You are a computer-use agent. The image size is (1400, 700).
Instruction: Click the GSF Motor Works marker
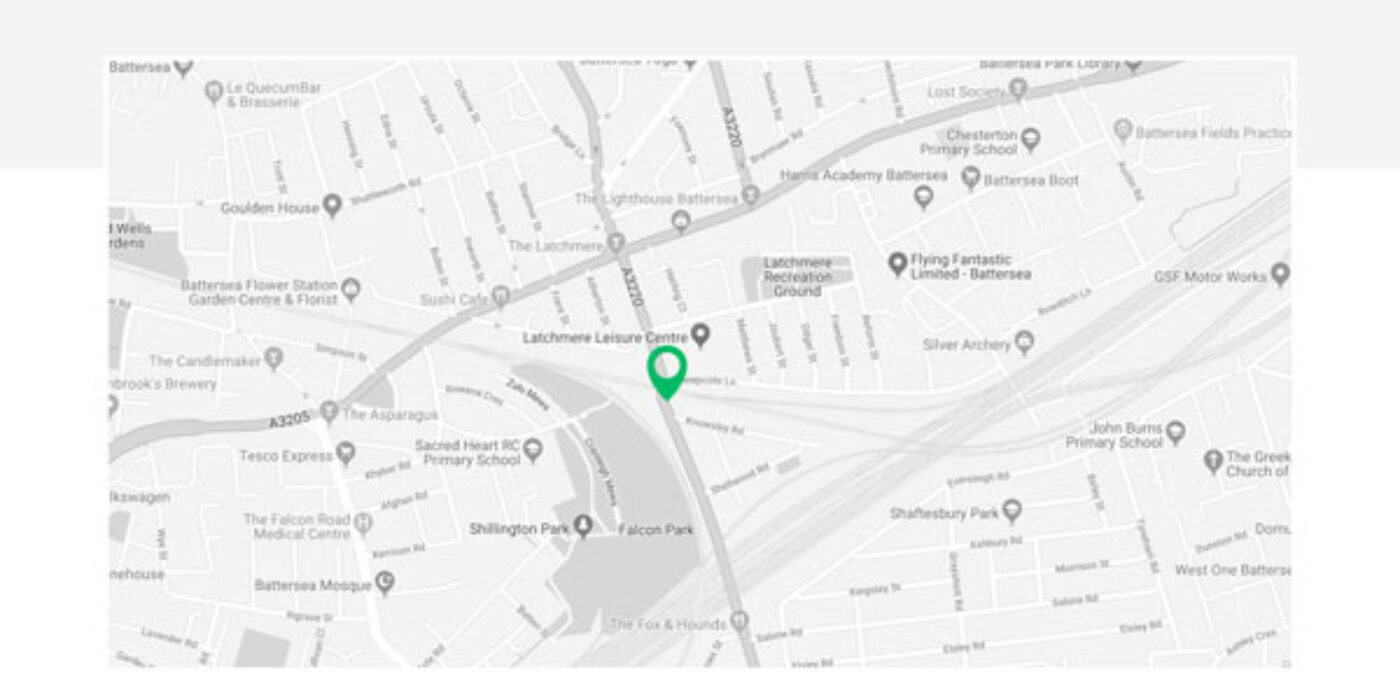[x=1280, y=275]
